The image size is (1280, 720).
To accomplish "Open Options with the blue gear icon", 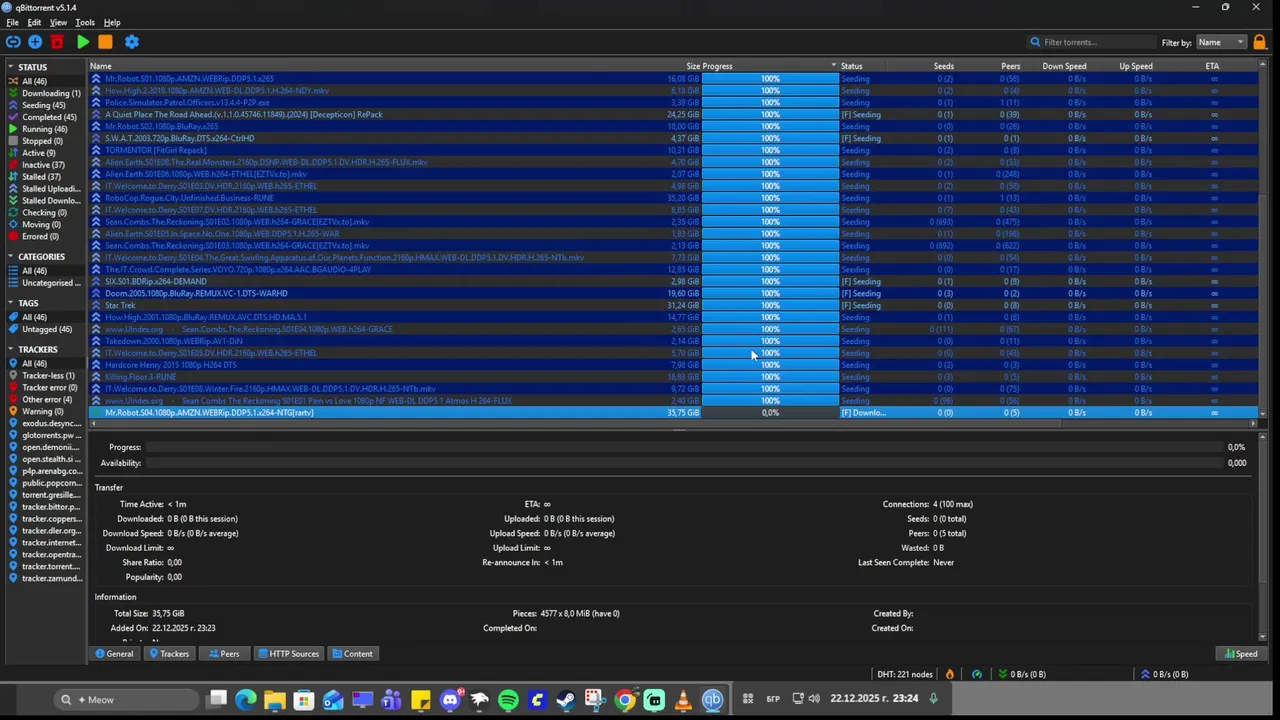I will tap(132, 42).
